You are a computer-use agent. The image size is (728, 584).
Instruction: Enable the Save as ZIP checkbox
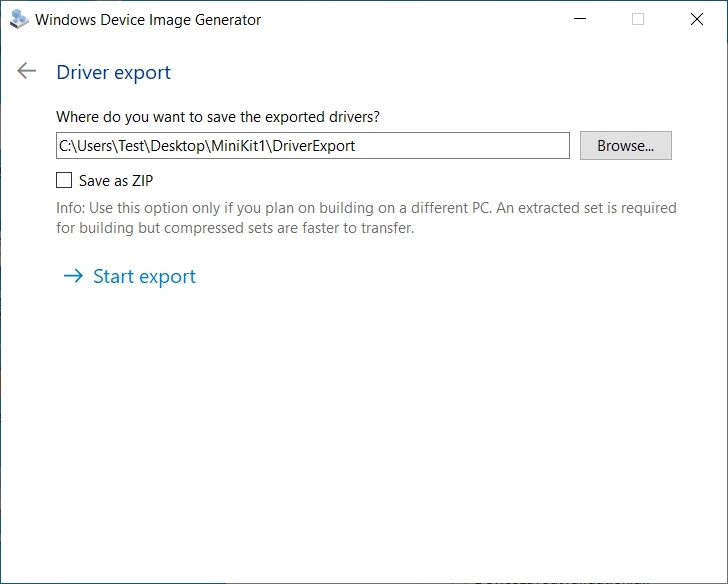[x=64, y=181]
